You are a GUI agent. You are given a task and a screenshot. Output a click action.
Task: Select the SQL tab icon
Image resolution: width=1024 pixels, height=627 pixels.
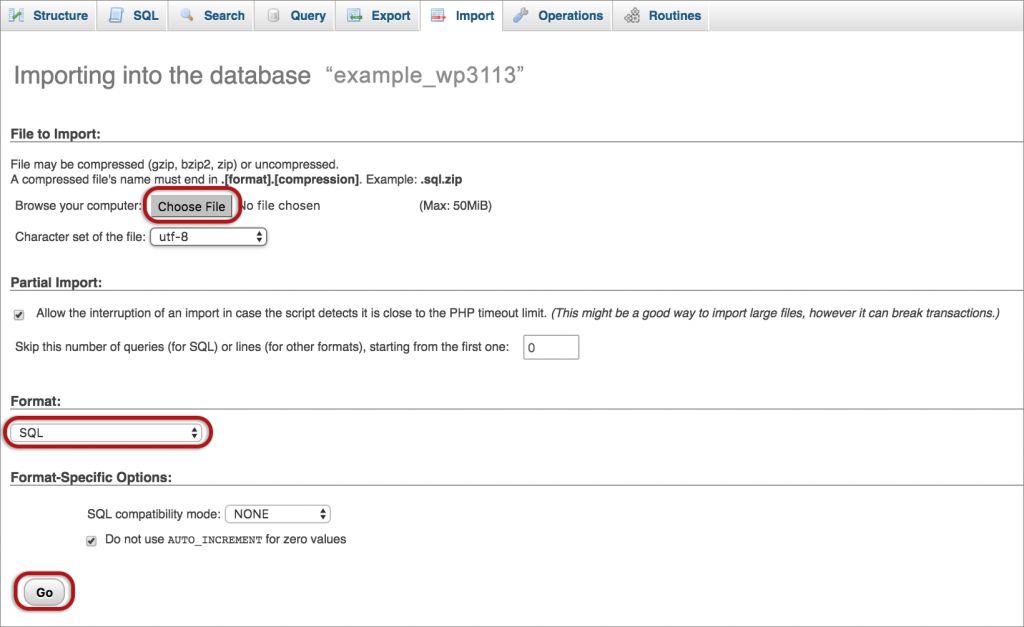point(116,15)
